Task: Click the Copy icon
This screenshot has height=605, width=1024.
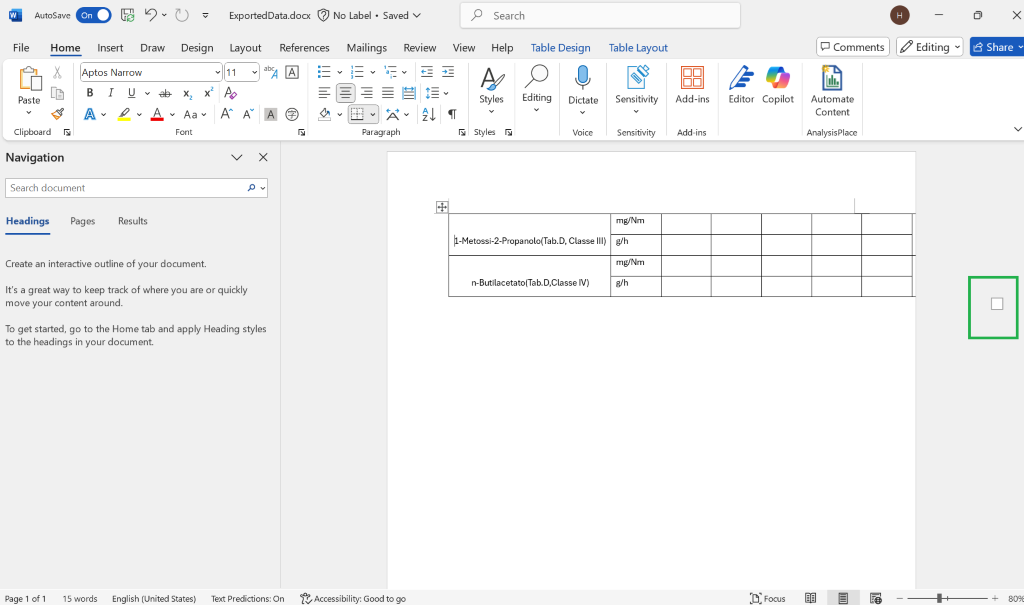Action: pos(57,93)
